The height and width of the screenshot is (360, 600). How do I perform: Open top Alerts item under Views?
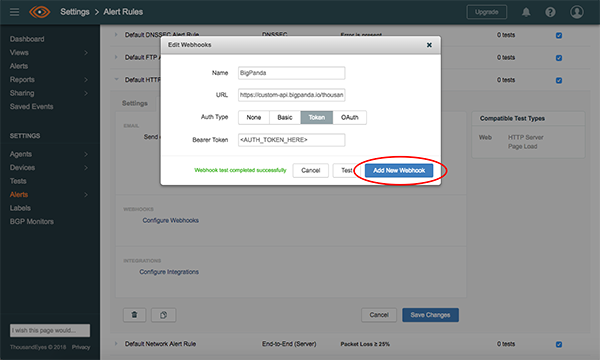[x=19, y=66]
